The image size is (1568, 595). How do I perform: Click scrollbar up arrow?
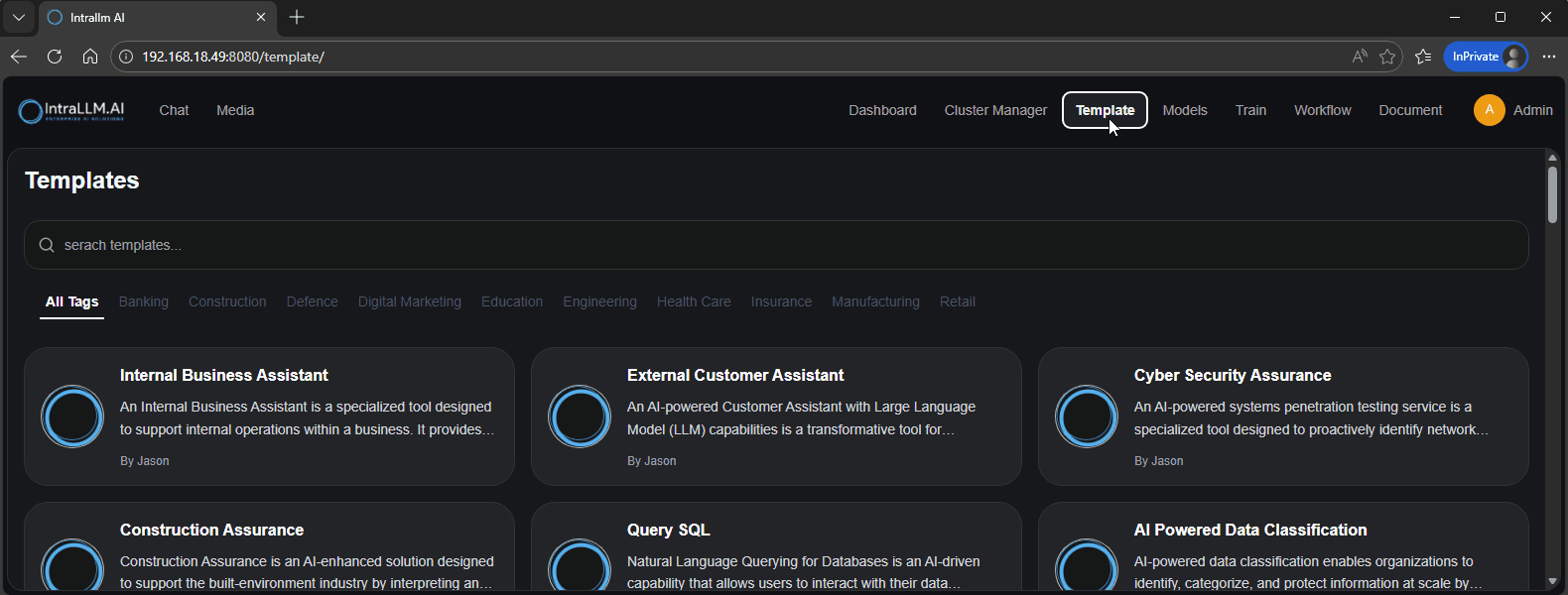[1552, 158]
